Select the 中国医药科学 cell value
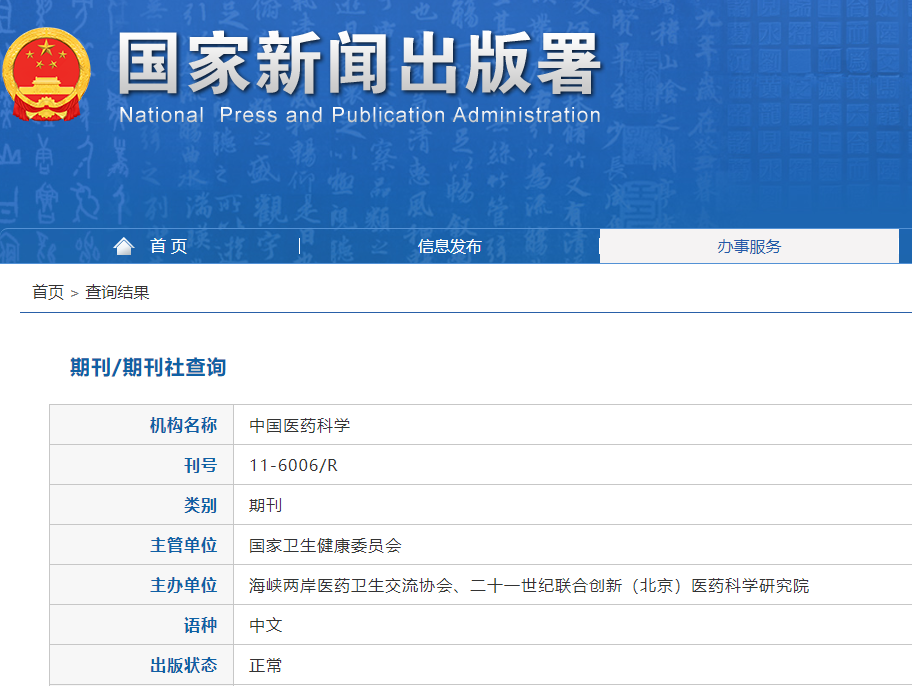This screenshot has height=686, width=912. click(300, 425)
